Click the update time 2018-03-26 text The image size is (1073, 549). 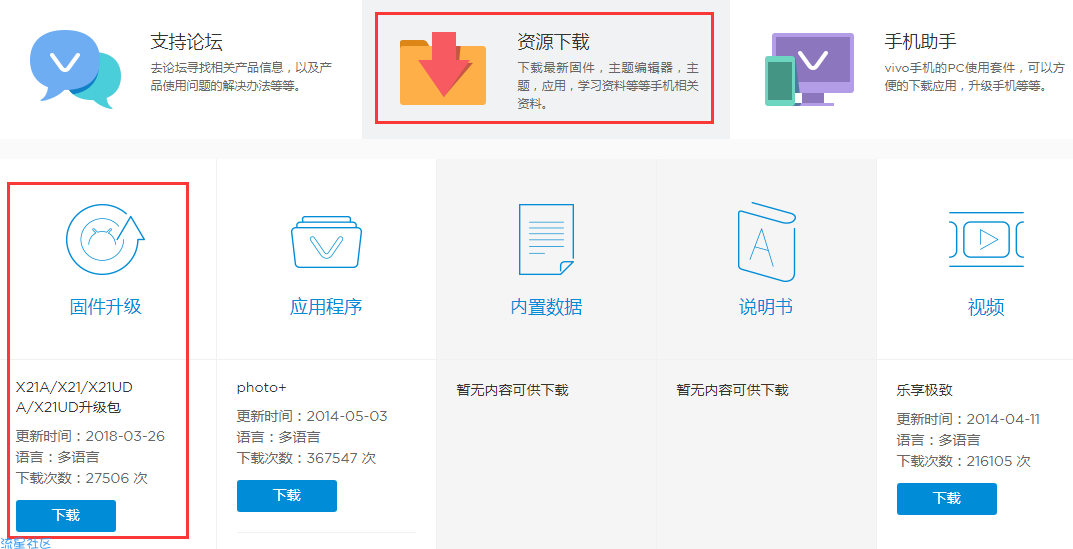pyautogui.click(x=90, y=436)
